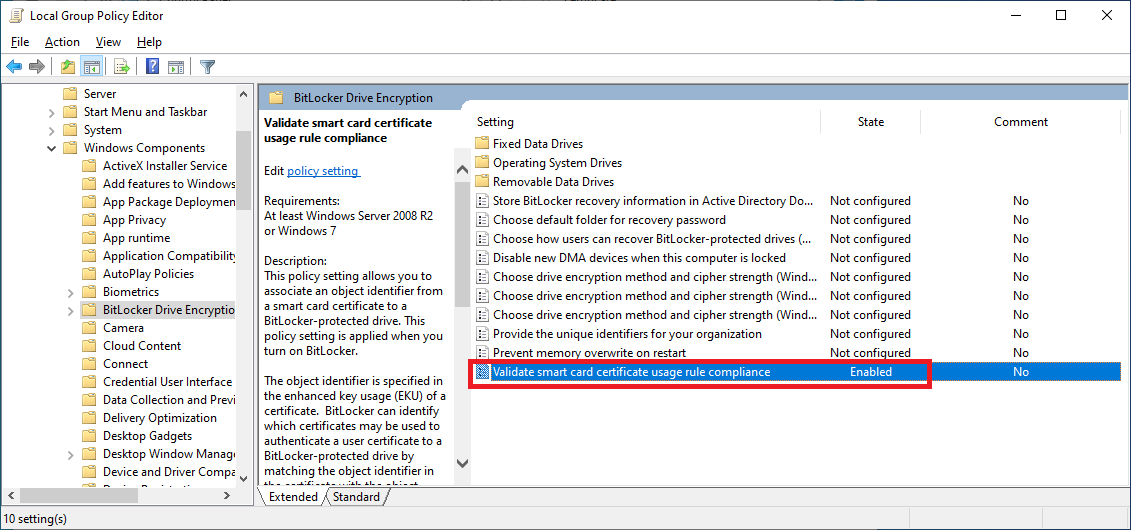Sort by the State column header
The height and width of the screenshot is (530, 1131).
pyautogui.click(x=871, y=122)
